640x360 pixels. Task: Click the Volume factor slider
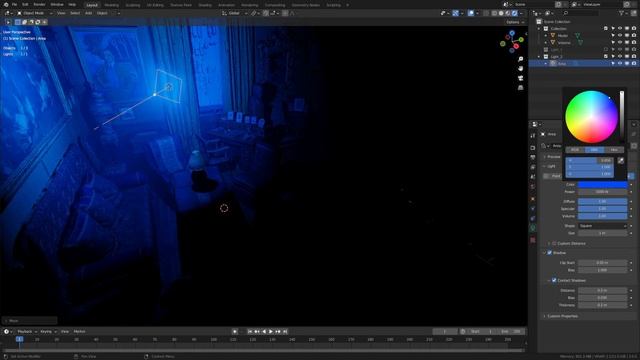click(602, 216)
